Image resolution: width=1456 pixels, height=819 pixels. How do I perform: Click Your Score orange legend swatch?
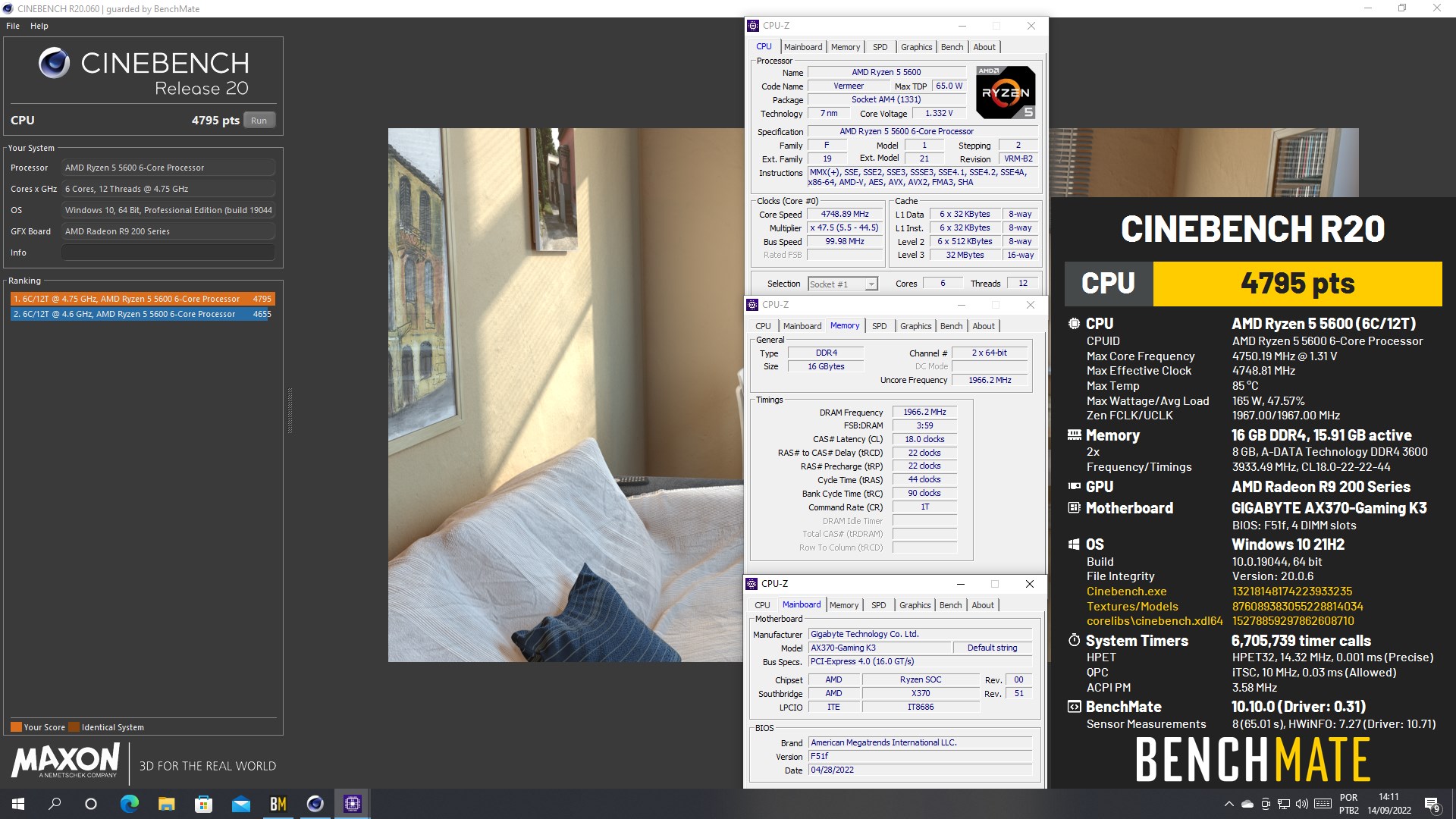(x=16, y=727)
